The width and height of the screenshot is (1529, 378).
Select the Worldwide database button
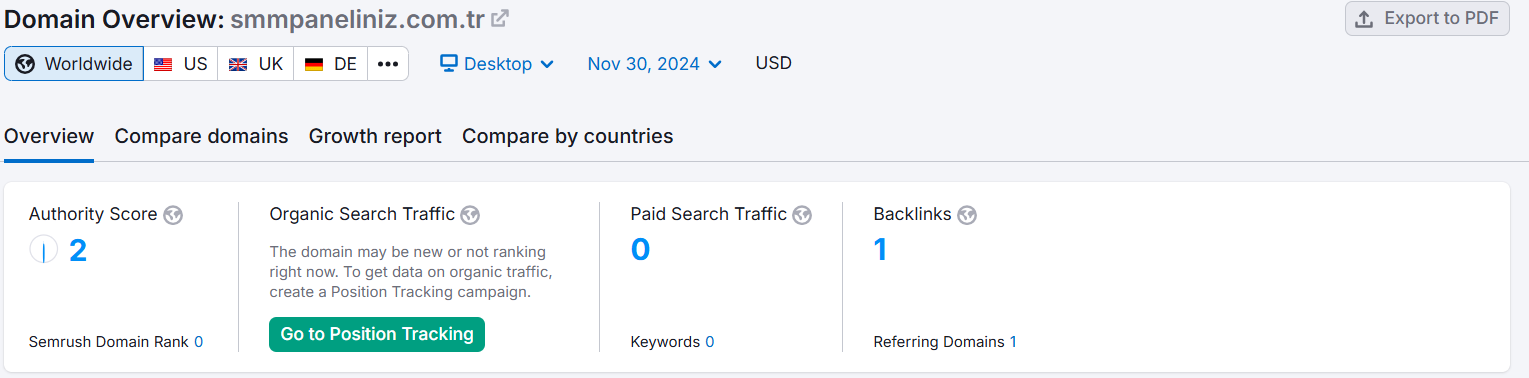coord(74,64)
